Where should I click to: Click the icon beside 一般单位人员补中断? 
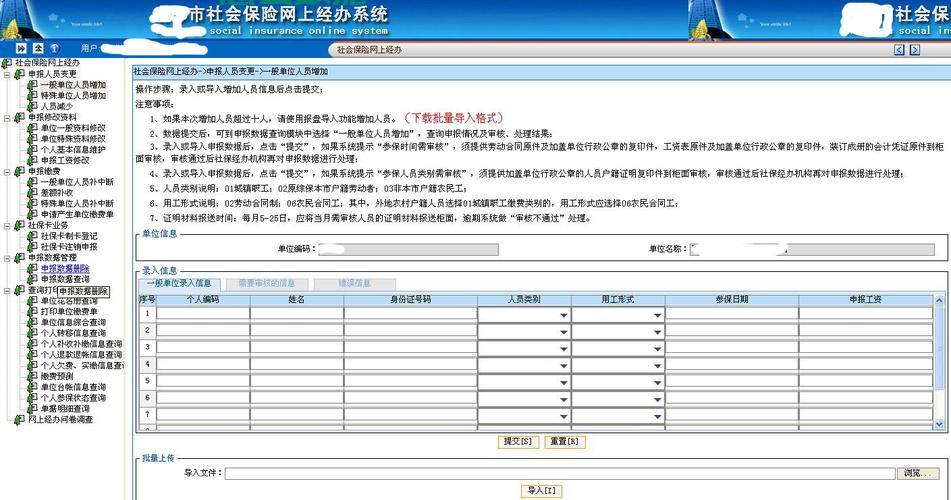tap(33, 182)
